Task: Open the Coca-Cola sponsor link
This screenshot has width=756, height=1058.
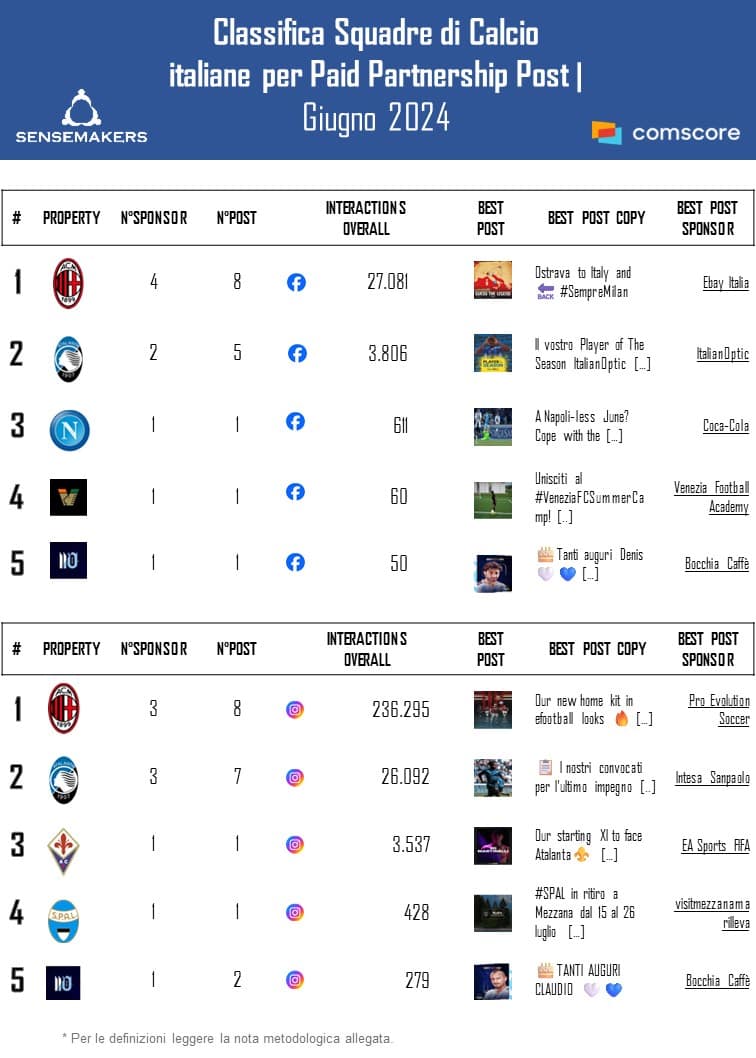Action: click(x=725, y=426)
